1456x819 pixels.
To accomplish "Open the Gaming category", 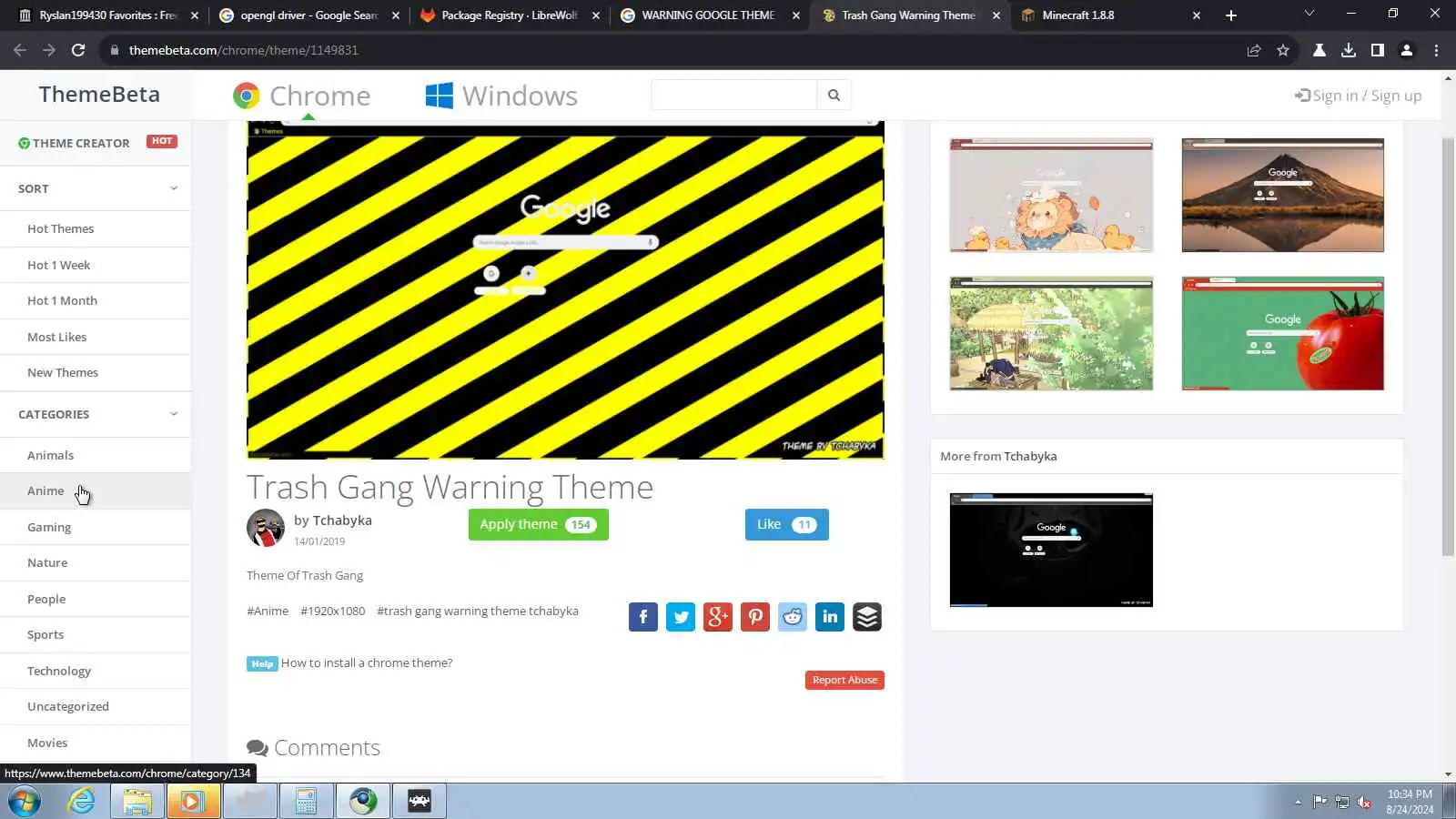I will coord(49,527).
